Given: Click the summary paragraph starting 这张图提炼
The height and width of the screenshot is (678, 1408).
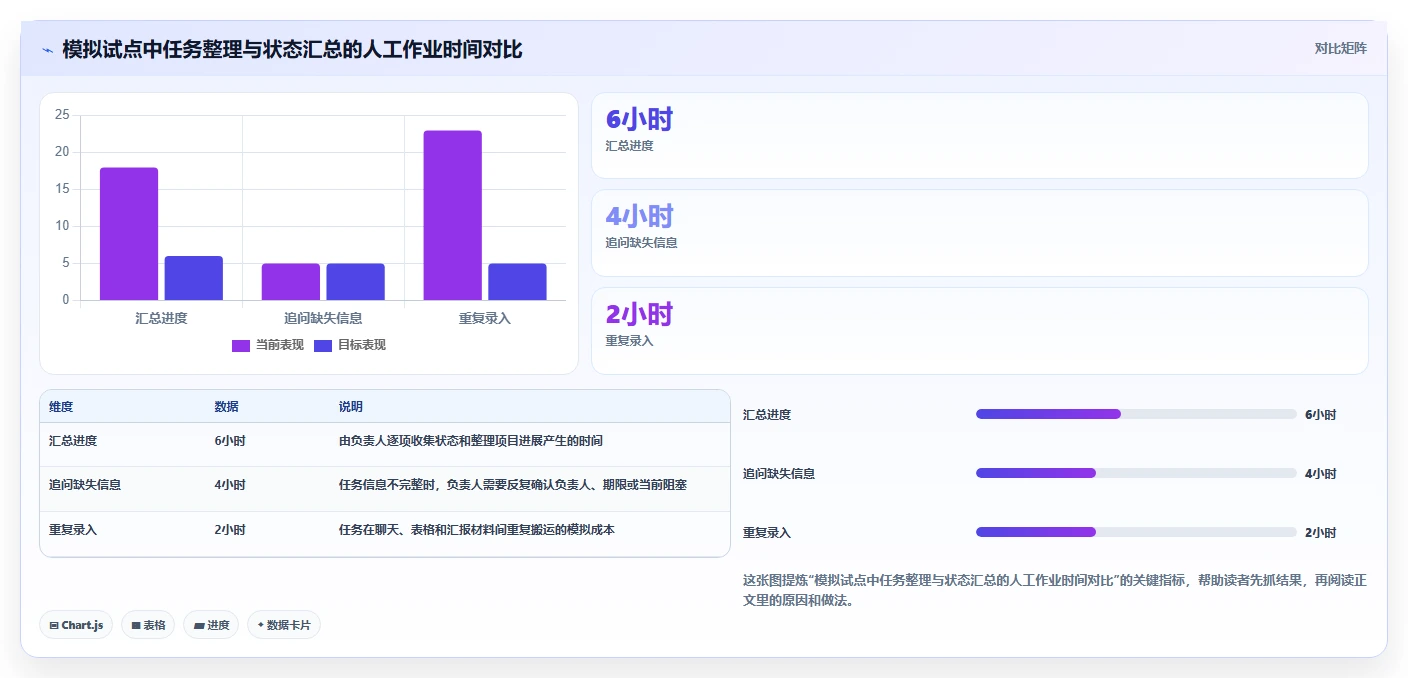Looking at the screenshot, I should tap(1055, 591).
